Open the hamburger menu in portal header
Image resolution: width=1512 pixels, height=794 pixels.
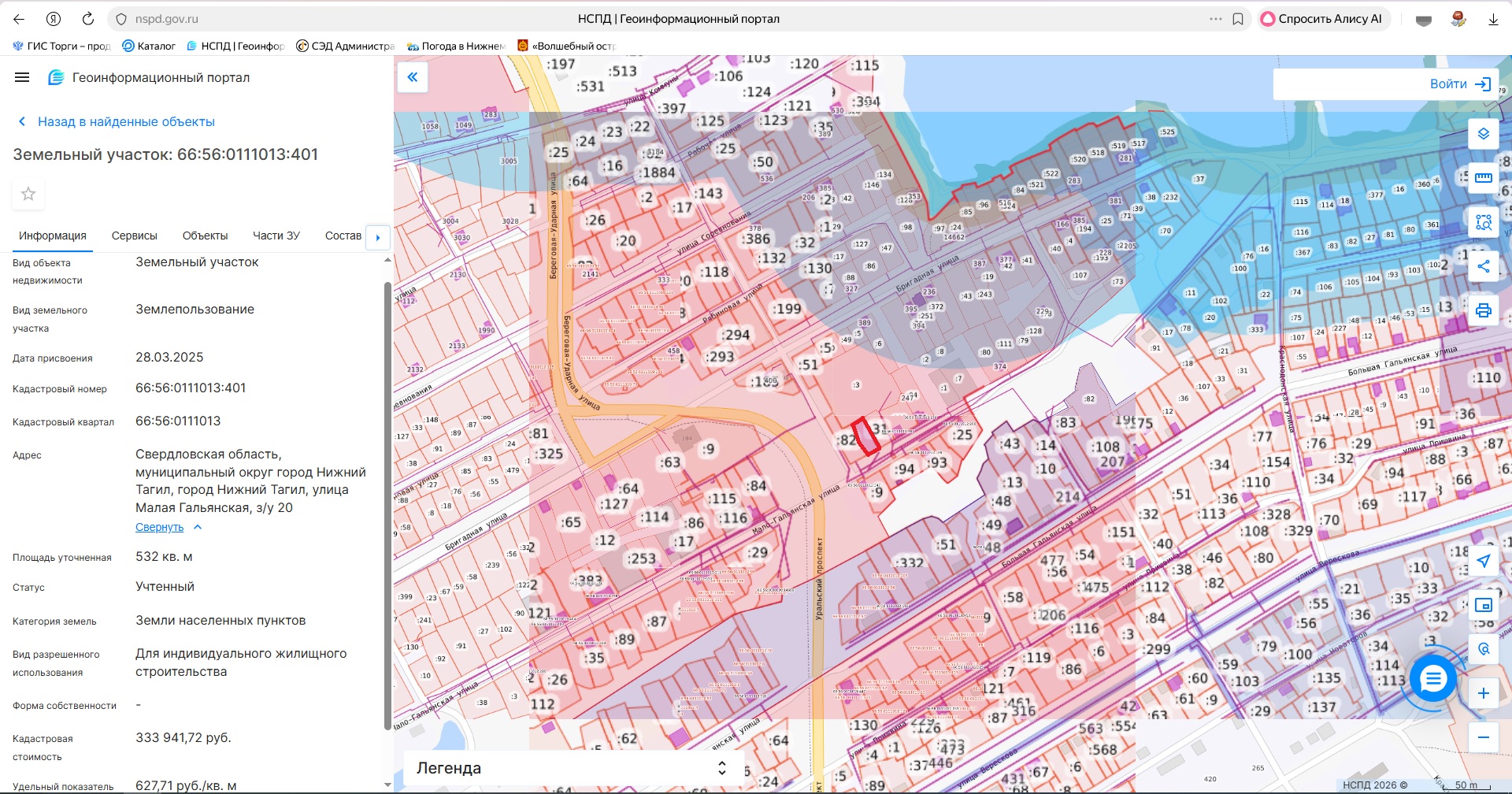pyautogui.click(x=22, y=77)
